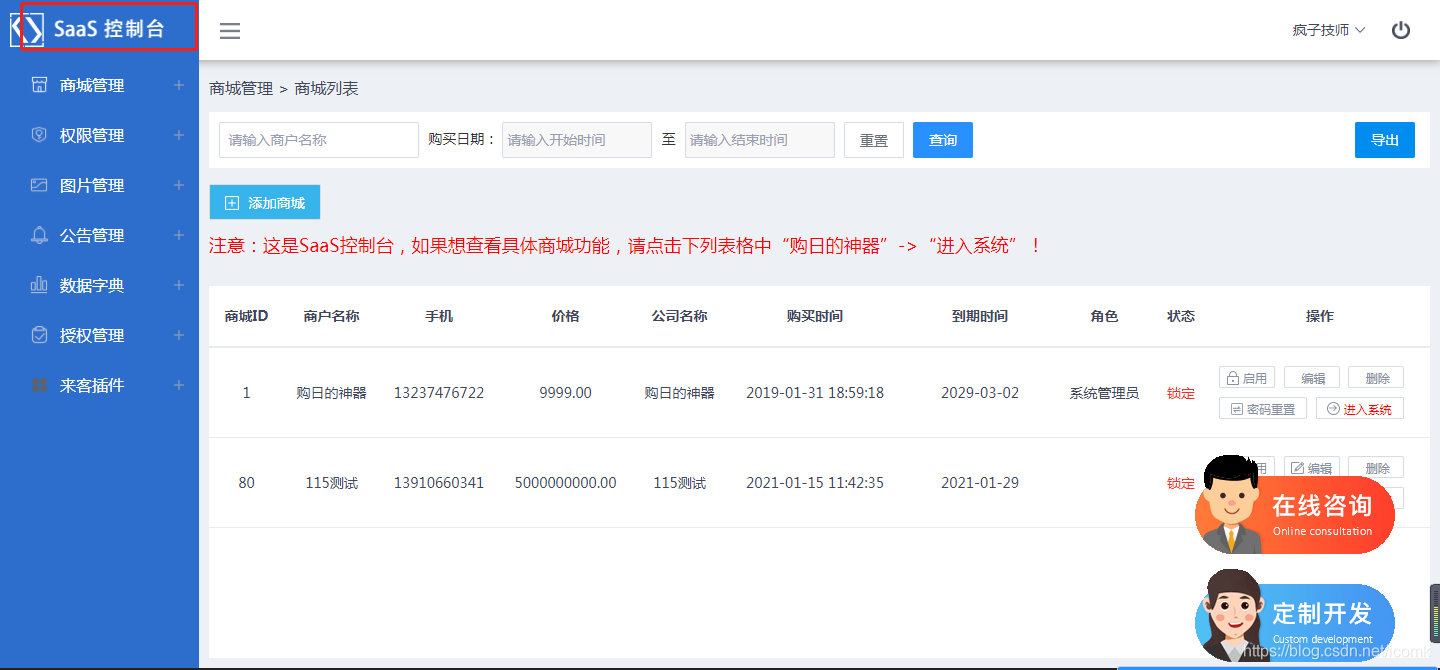Select the 数据字典 bar-chart icon
Viewport: 1440px width, 670px height.
coord(40,284)
